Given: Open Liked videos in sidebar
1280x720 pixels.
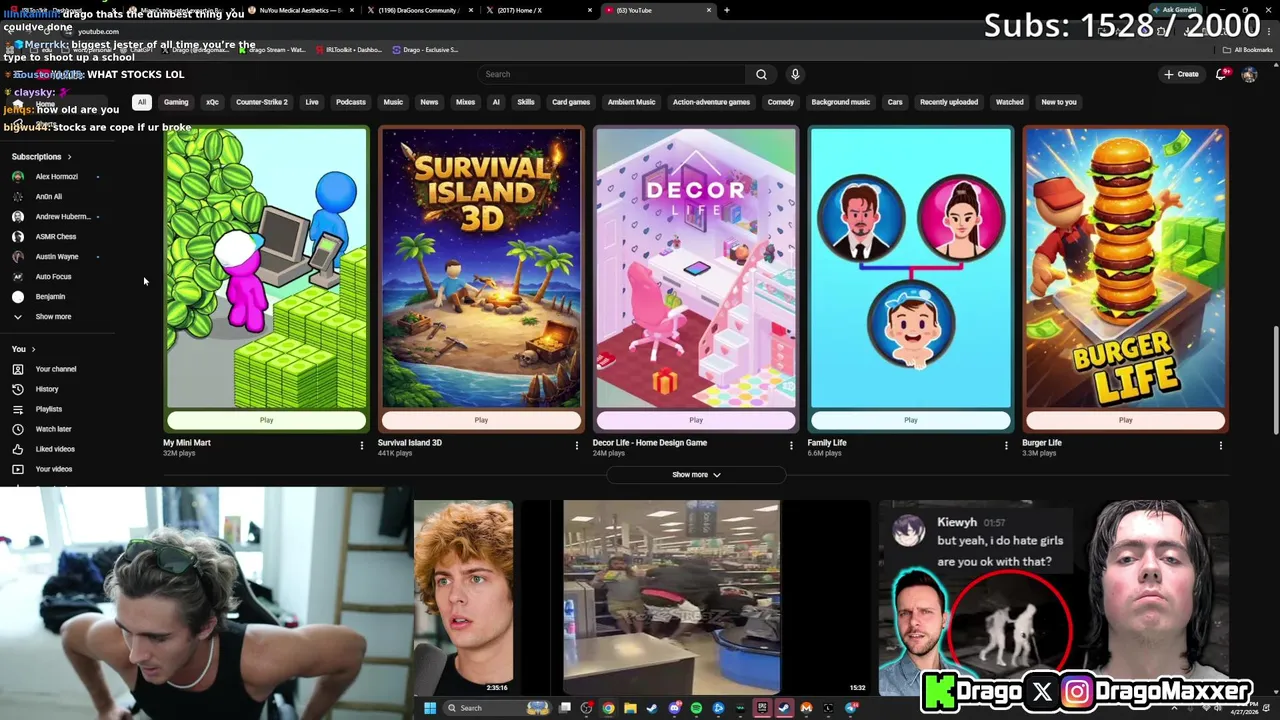Looking at the screenshot, I should pos(55,449).
